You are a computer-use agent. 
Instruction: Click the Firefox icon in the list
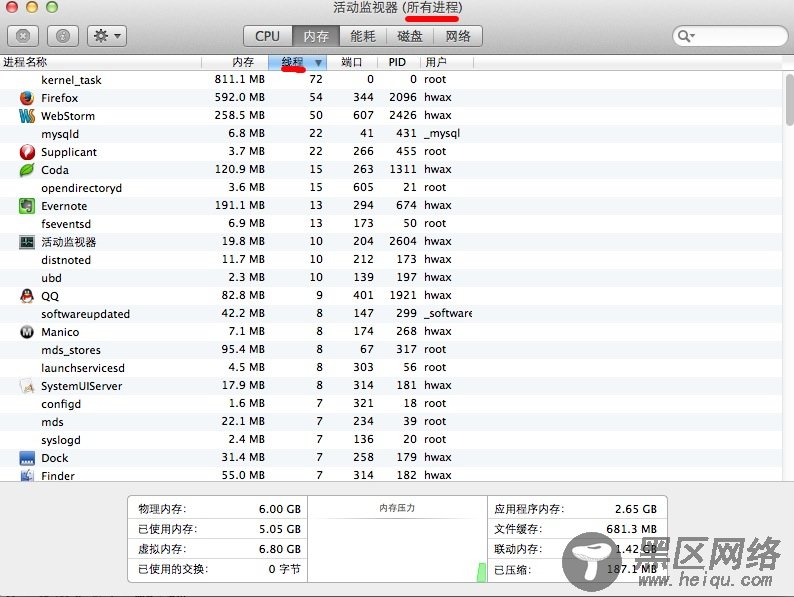[x=27, y=98]
